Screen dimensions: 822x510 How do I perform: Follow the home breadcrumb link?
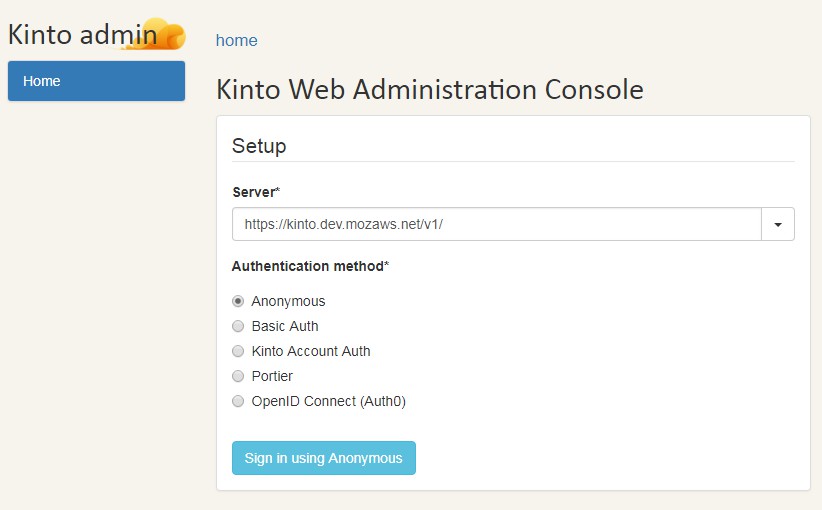237,41
